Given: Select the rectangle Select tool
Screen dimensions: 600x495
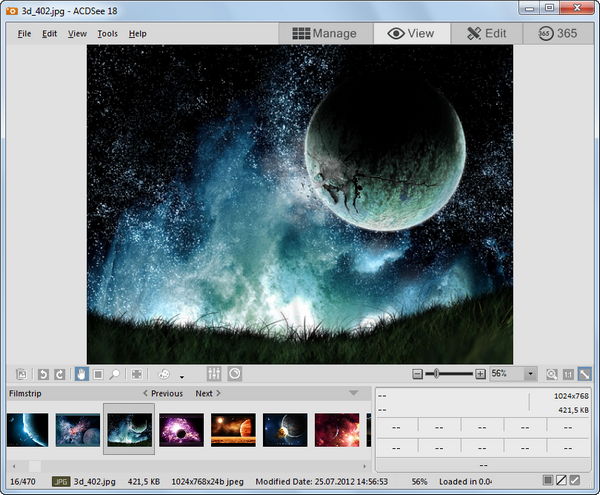Looking at the screenshot, I should pyautogui.click(x=98, y=374).
